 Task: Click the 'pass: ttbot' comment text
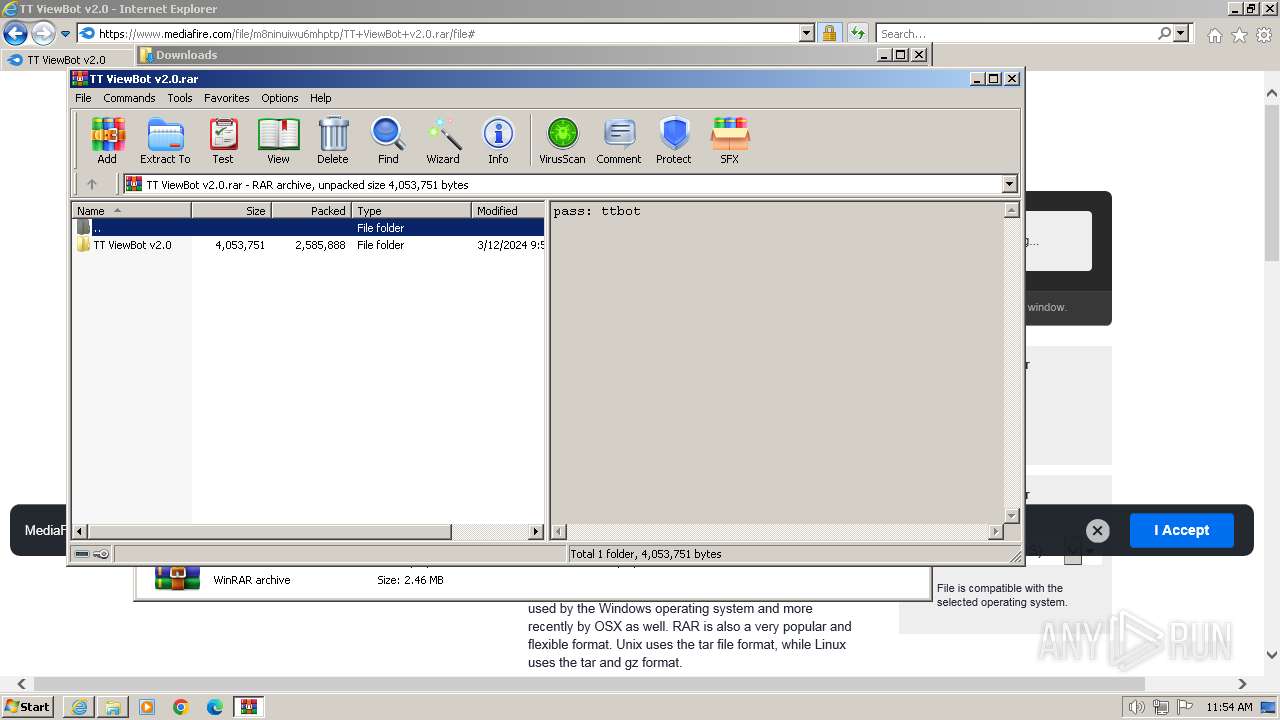click(x=597, y=211)
